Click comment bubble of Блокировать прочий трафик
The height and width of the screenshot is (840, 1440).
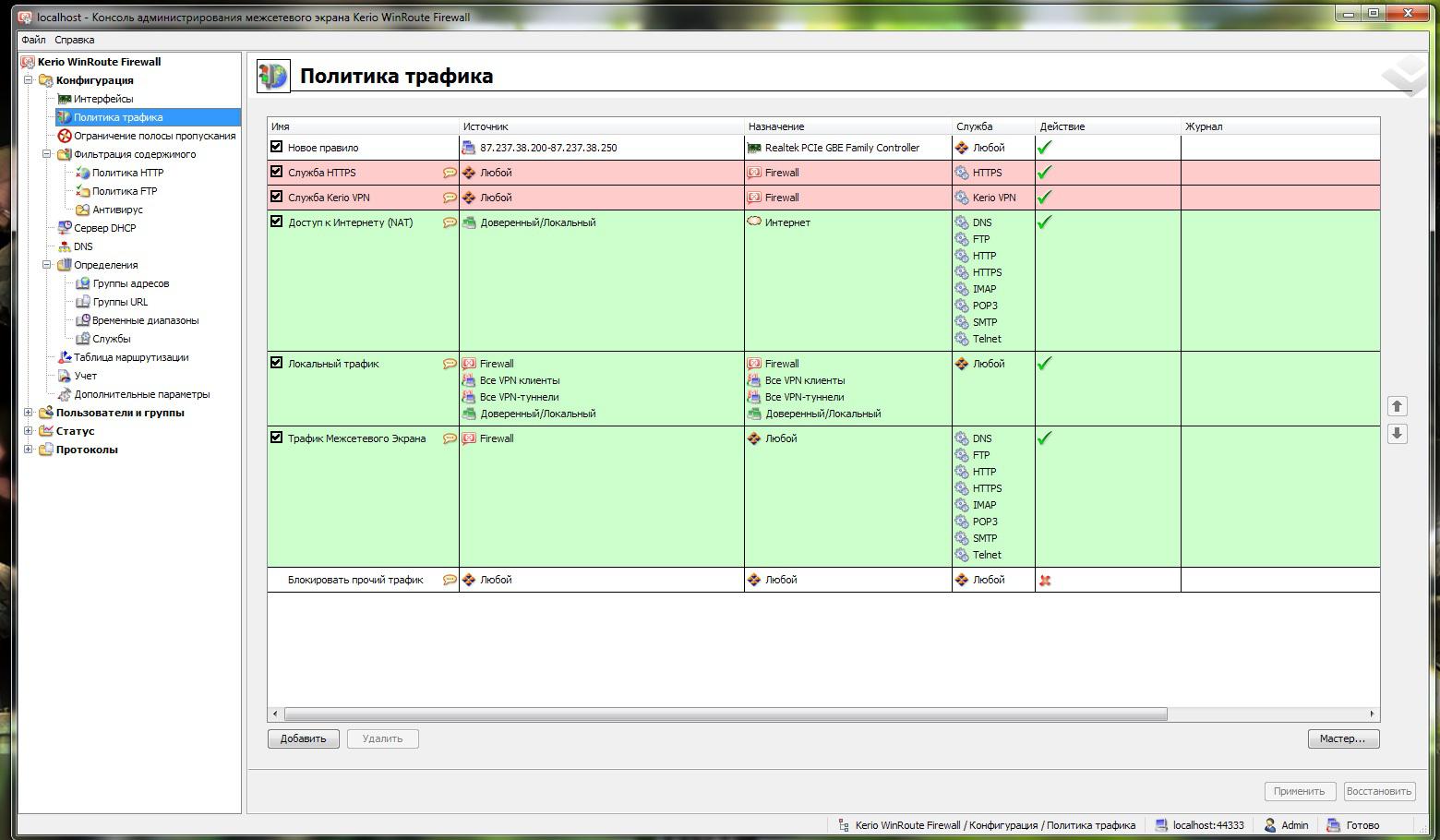(450, 580)
